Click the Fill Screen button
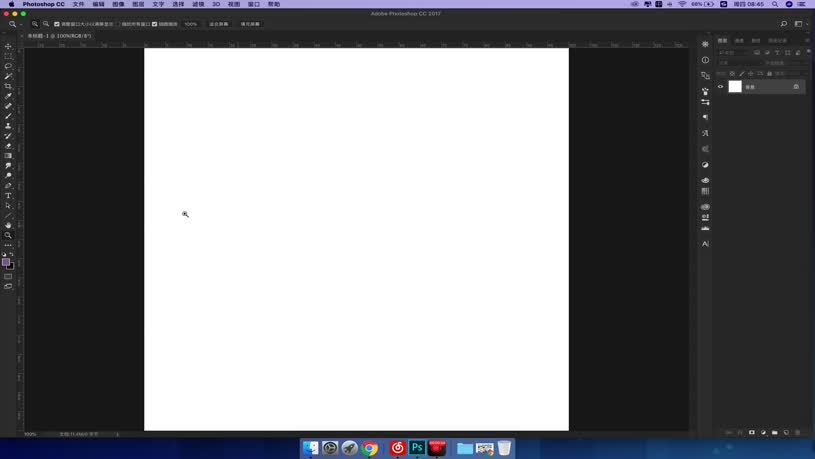Viewport: 815px width, 459px height. [250, 24]
